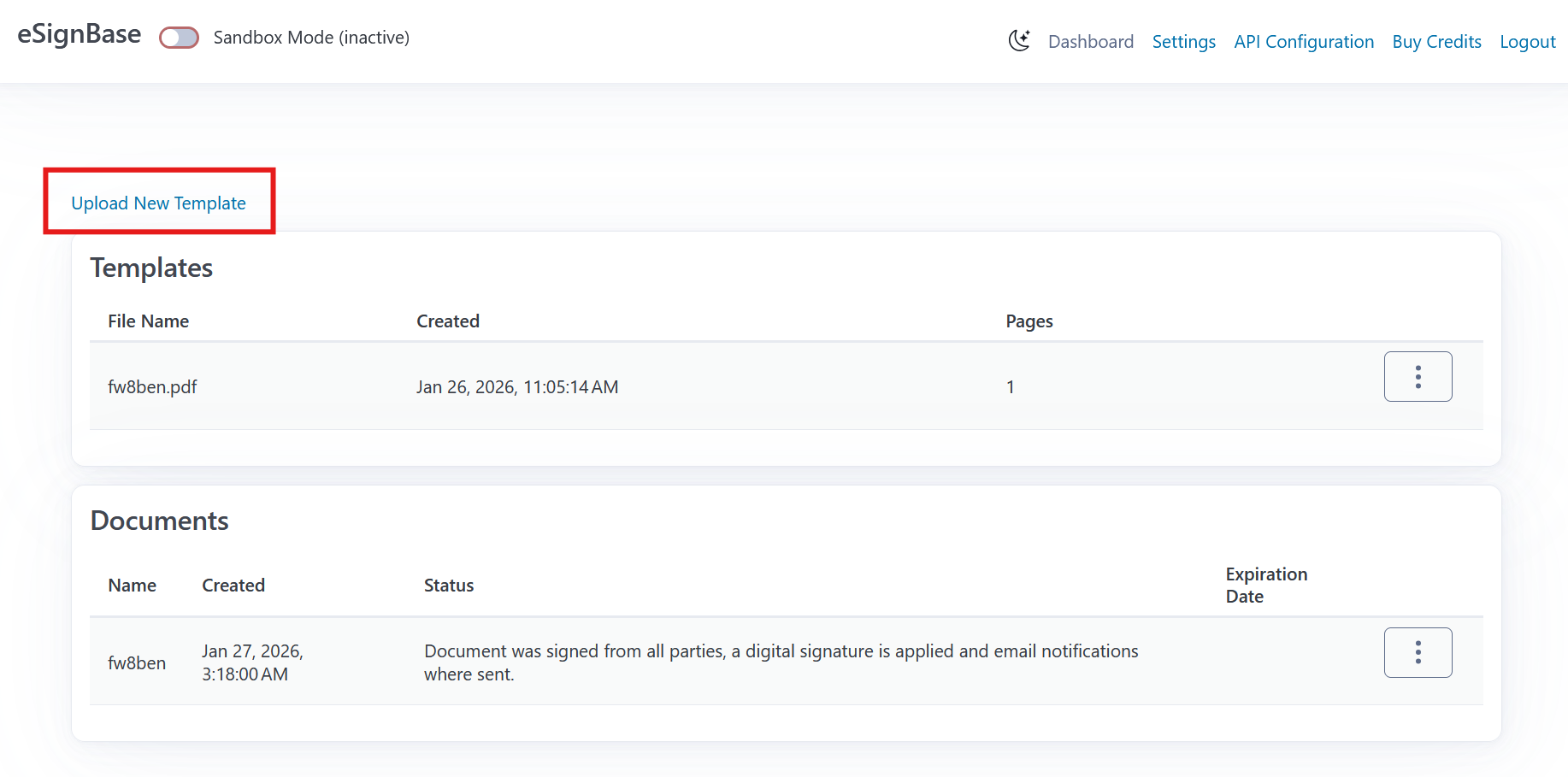Open the Dashboard page
Screen dimensions: 1568x777
(1090, 41)
